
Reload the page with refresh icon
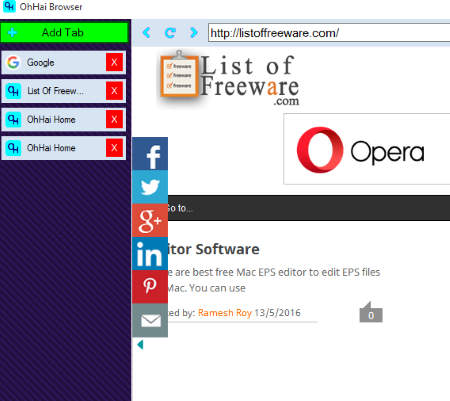pyautogui.click(x=170, y=33)
